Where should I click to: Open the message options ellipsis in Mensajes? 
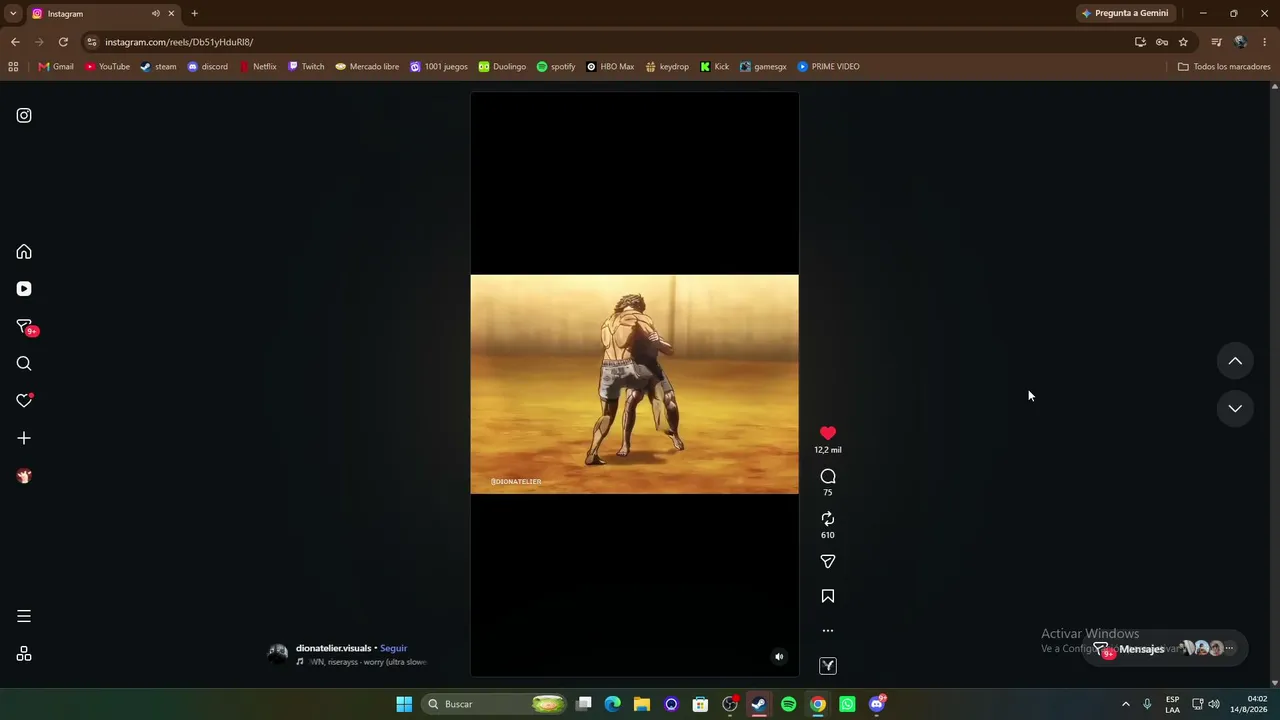coord(1230,648)
